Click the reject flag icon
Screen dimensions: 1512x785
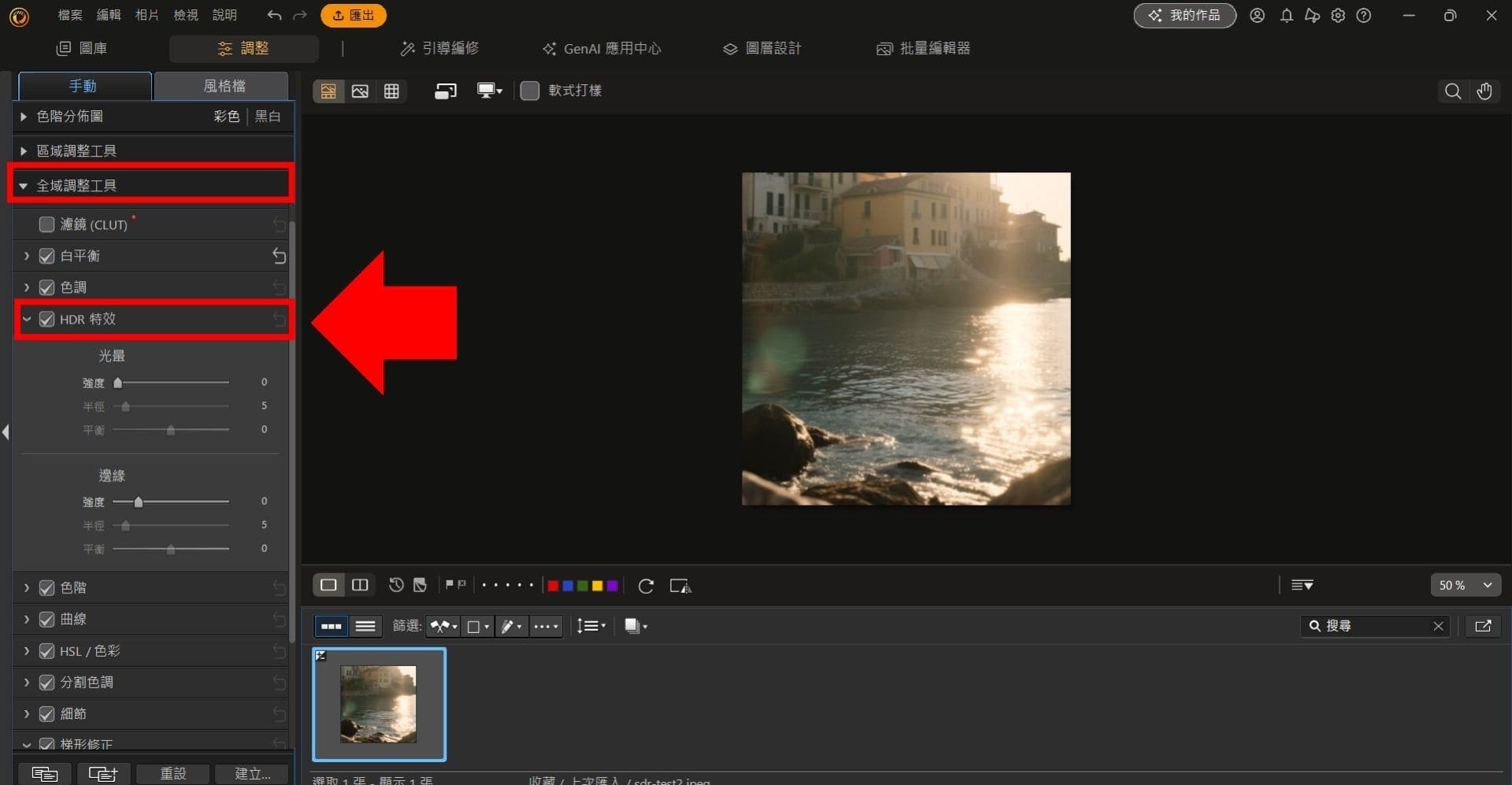tap(461, 584)
